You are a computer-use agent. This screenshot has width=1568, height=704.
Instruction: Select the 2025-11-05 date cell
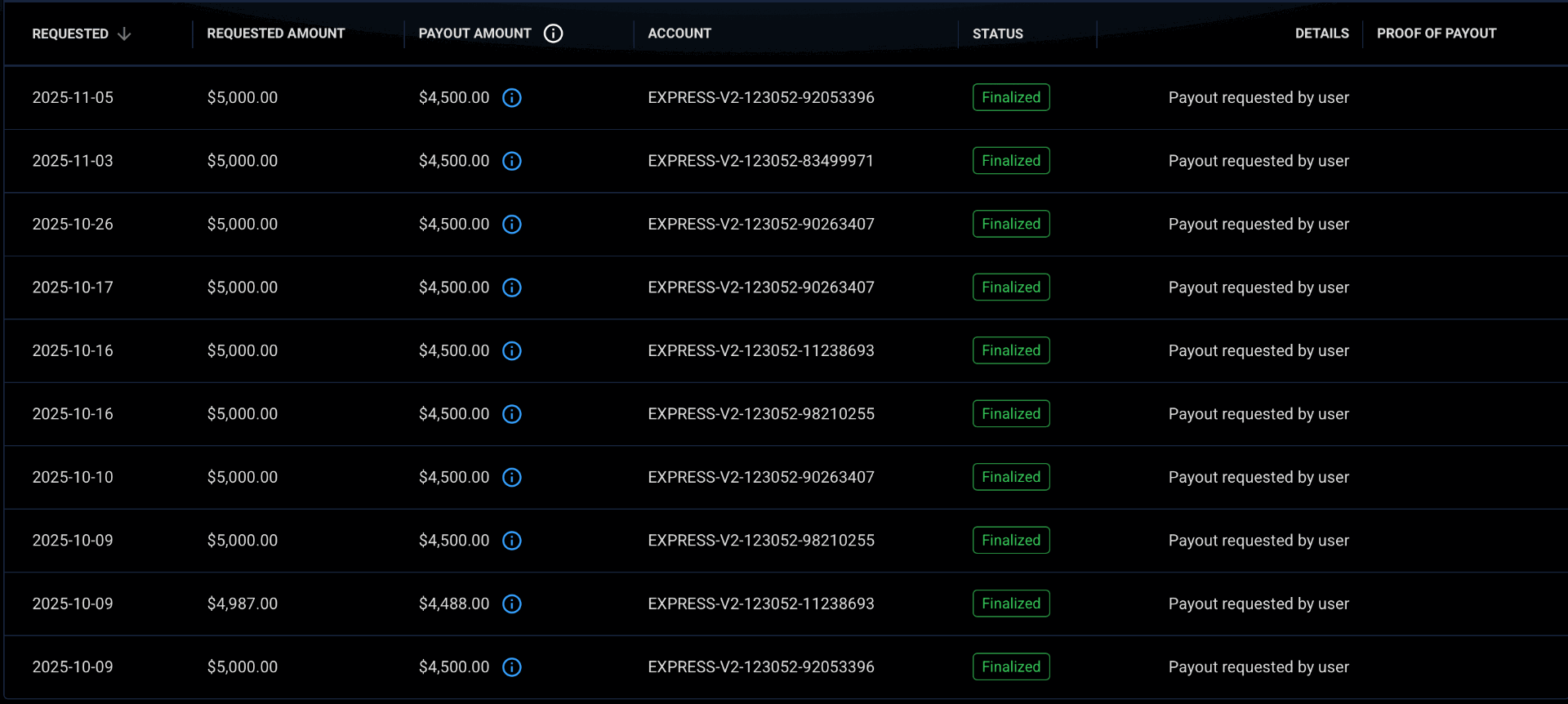(x=73, y=98)
